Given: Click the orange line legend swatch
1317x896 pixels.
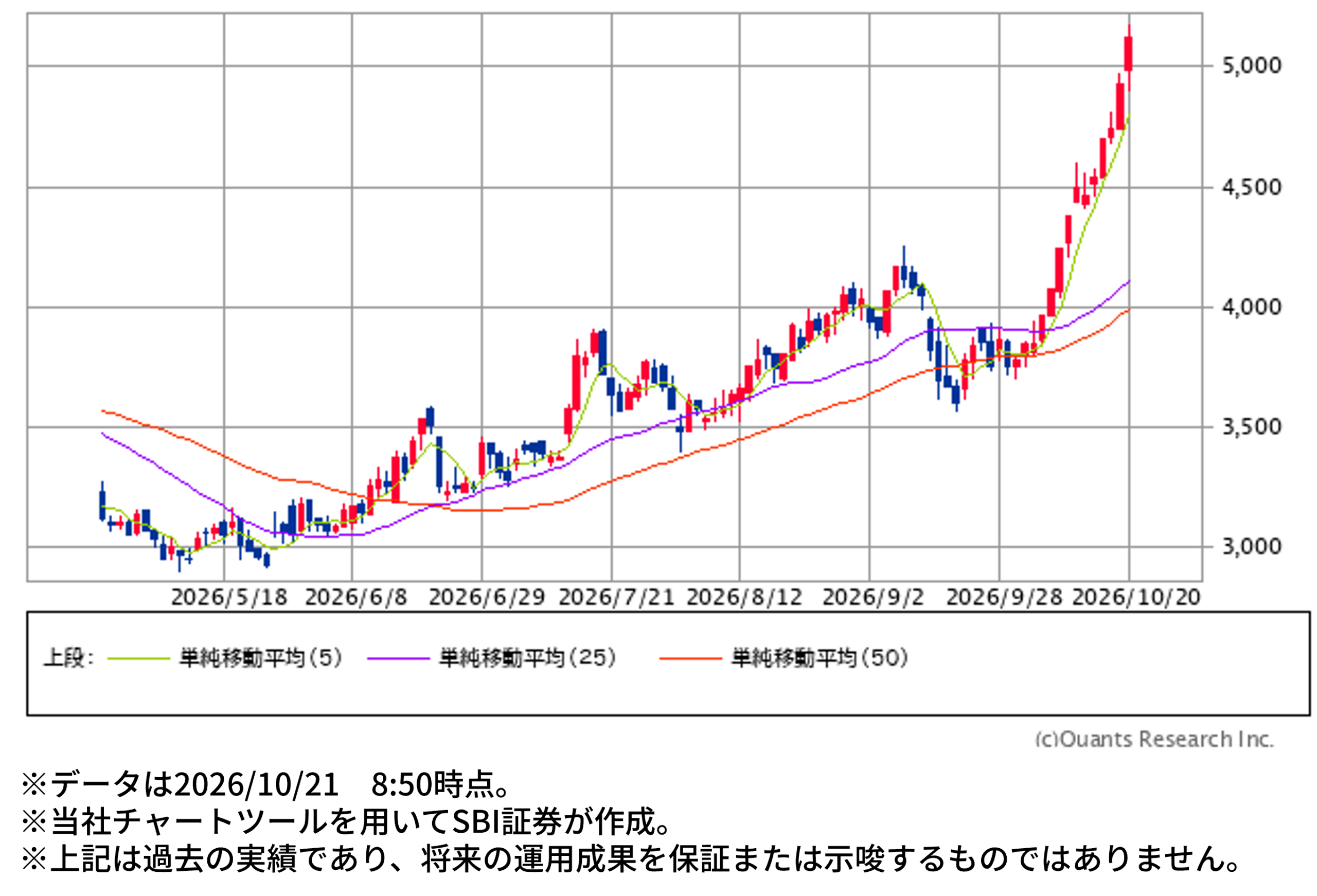Looking at the screenshot, I should 691,658.
